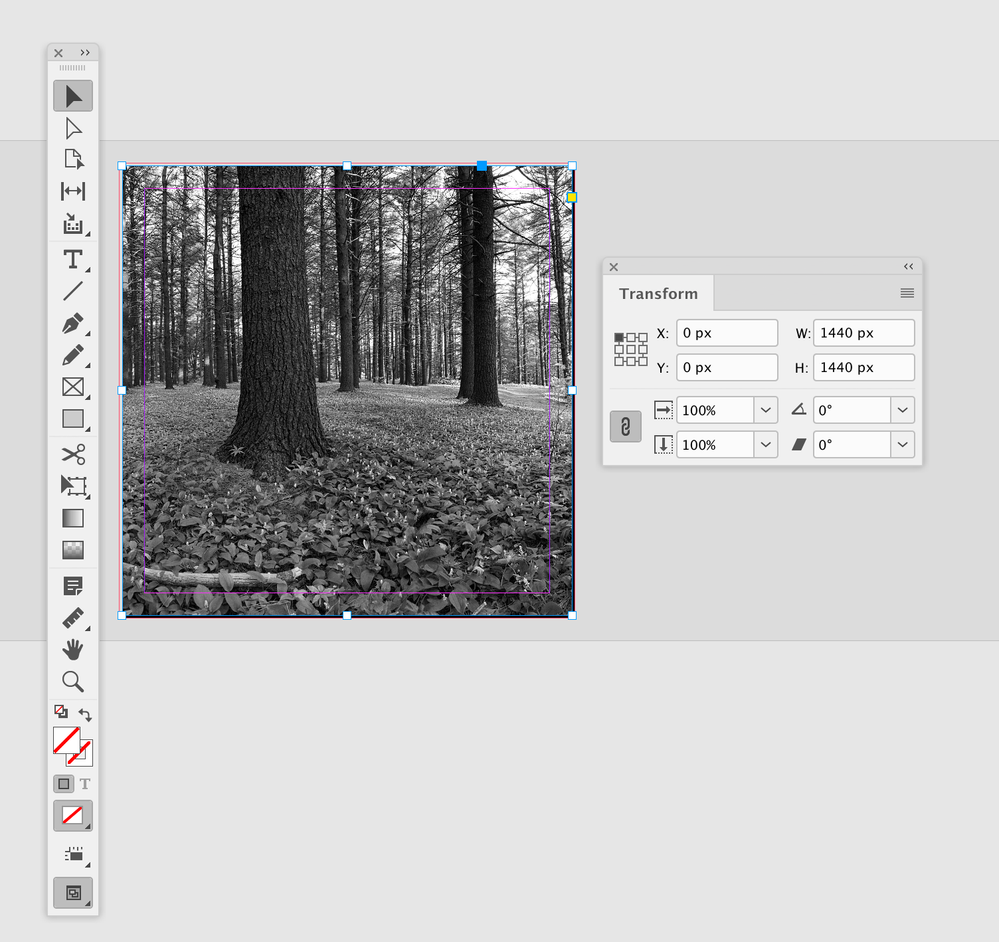Select the Line tool
Image resolution: width=999 pixels, height=942 pixels.
[x=73, y=291]
